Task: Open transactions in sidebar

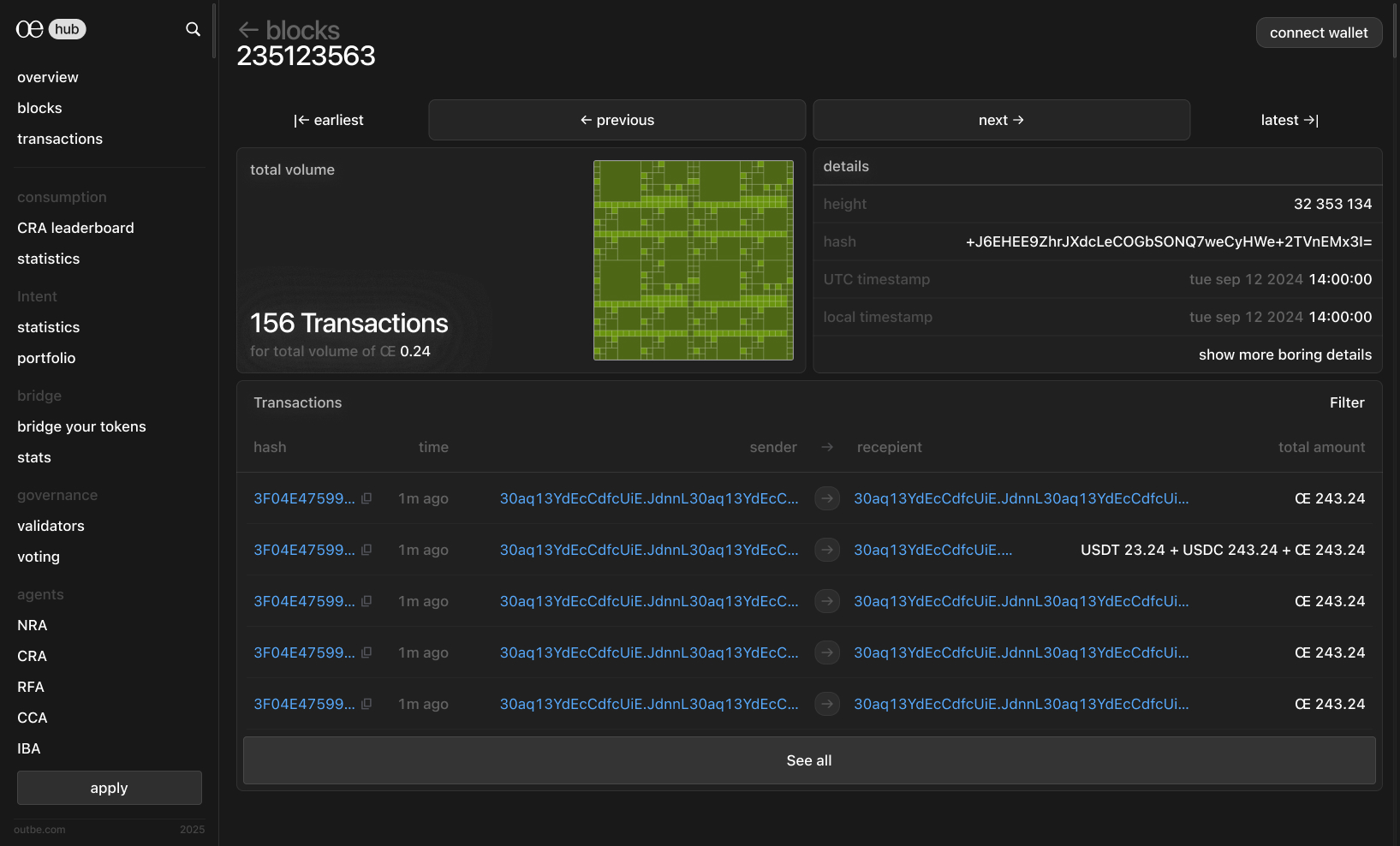Action: pos(60,139)
